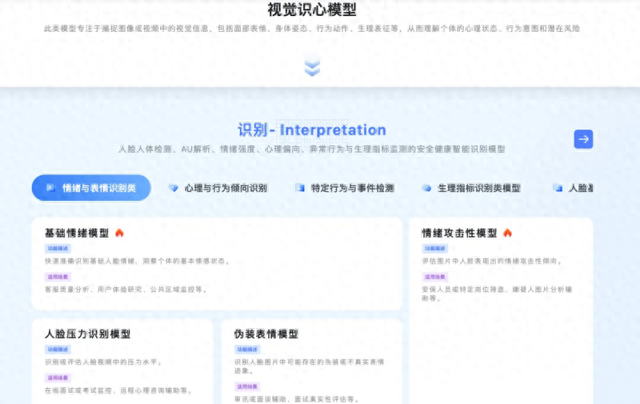Click the purple tag in 基础情绪模型 card

pyautogui.click(x=58, y=277)
